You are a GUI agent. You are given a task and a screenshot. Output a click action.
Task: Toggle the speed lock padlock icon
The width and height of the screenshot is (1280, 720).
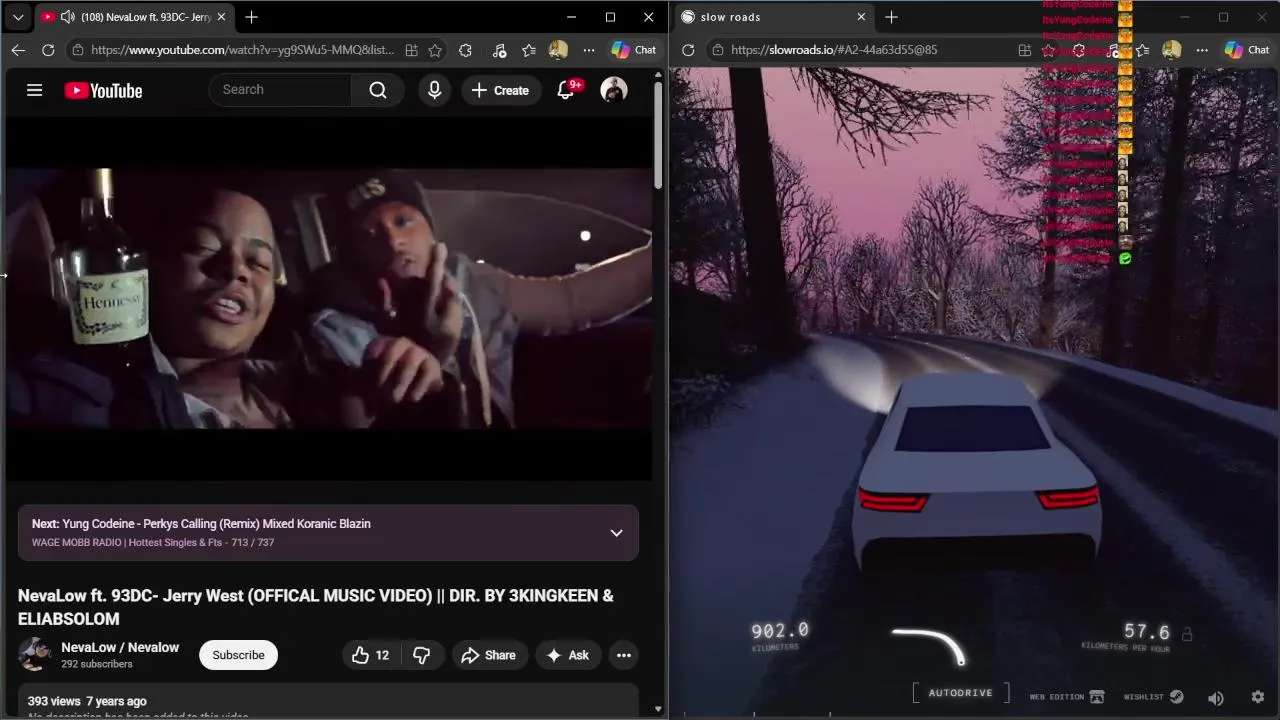tap(1187, 634)
